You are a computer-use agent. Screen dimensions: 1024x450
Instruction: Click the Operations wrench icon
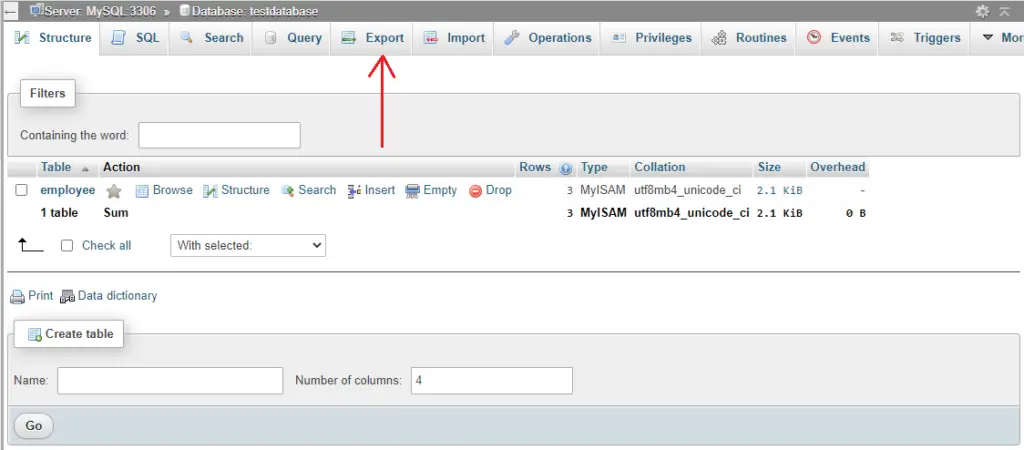pos(512,38)
